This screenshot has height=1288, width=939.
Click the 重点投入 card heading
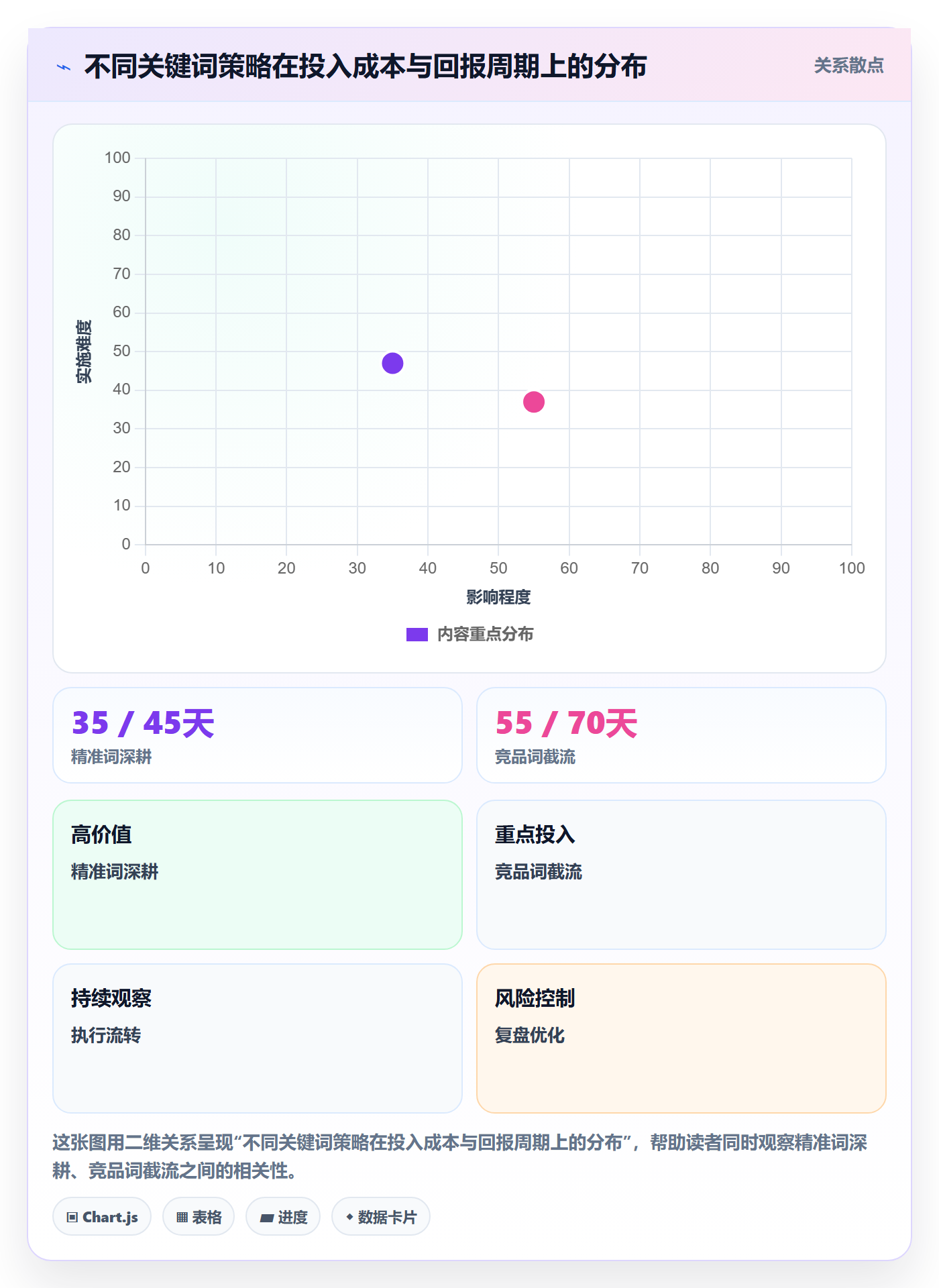[x=535, y=835]
